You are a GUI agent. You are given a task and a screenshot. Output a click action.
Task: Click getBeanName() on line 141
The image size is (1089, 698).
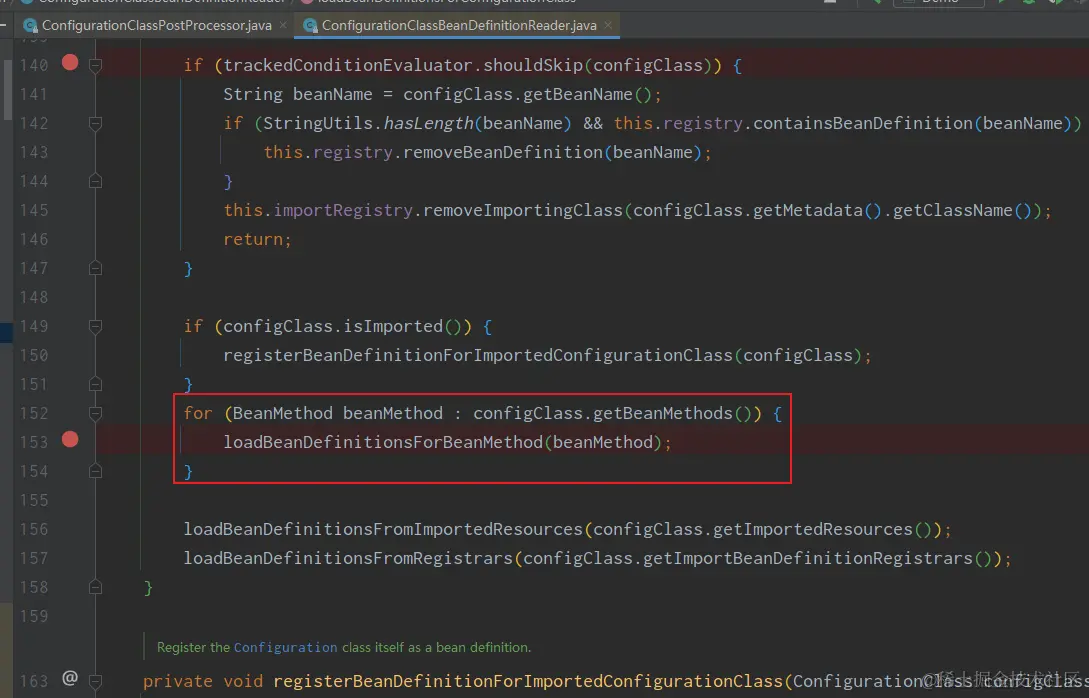coord(588,94)
